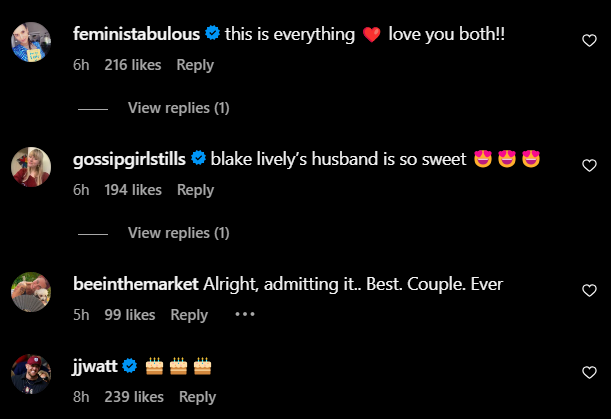
Task: View the 239 likes on jjwatt comment
Action: pos(134,397)
